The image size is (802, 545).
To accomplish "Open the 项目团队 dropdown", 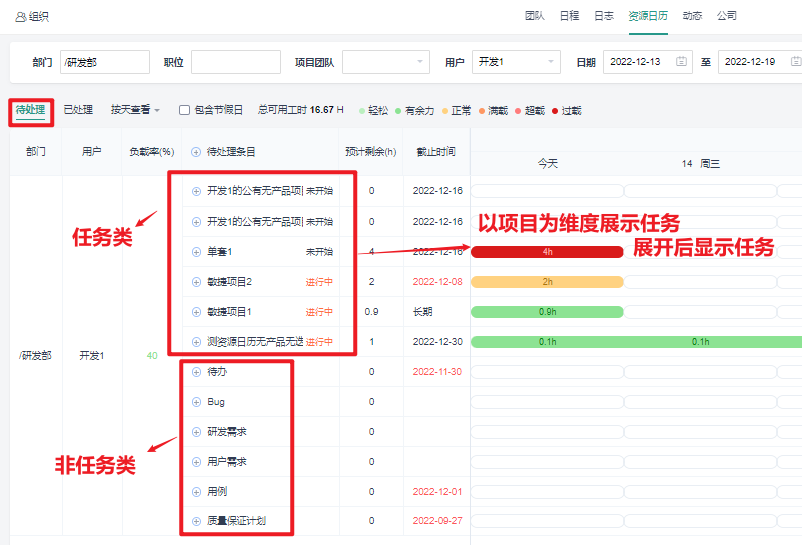I will click(385, 62).
